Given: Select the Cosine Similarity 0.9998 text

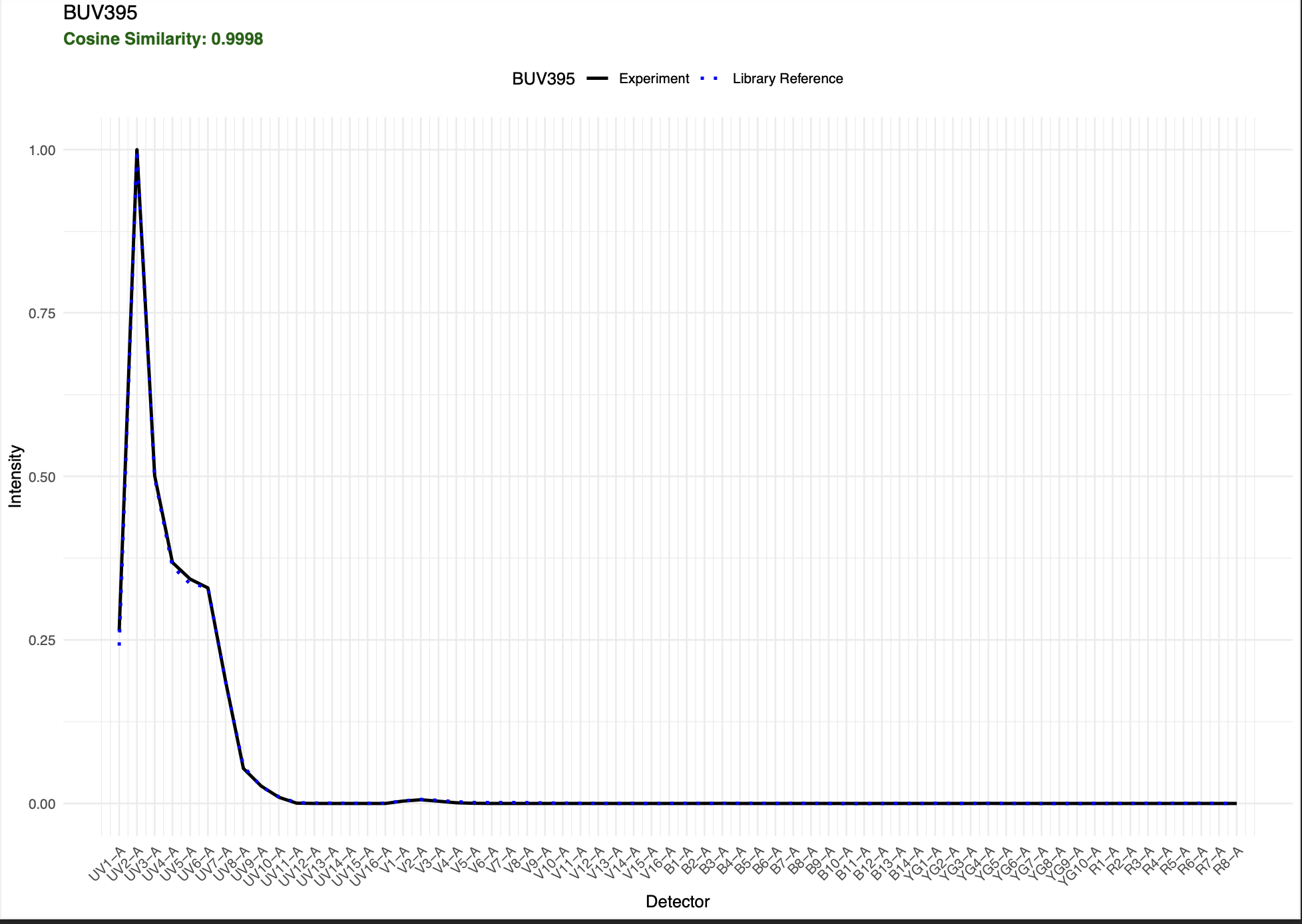Looking at the screenshot, I should click(x=163, y=39).
